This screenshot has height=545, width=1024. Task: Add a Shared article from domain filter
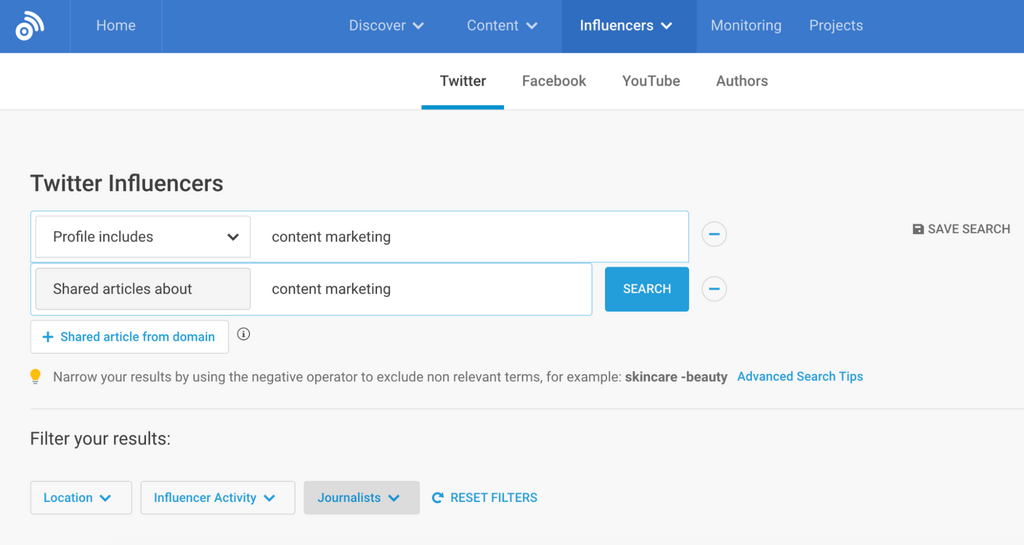click(x=129, y=337)
